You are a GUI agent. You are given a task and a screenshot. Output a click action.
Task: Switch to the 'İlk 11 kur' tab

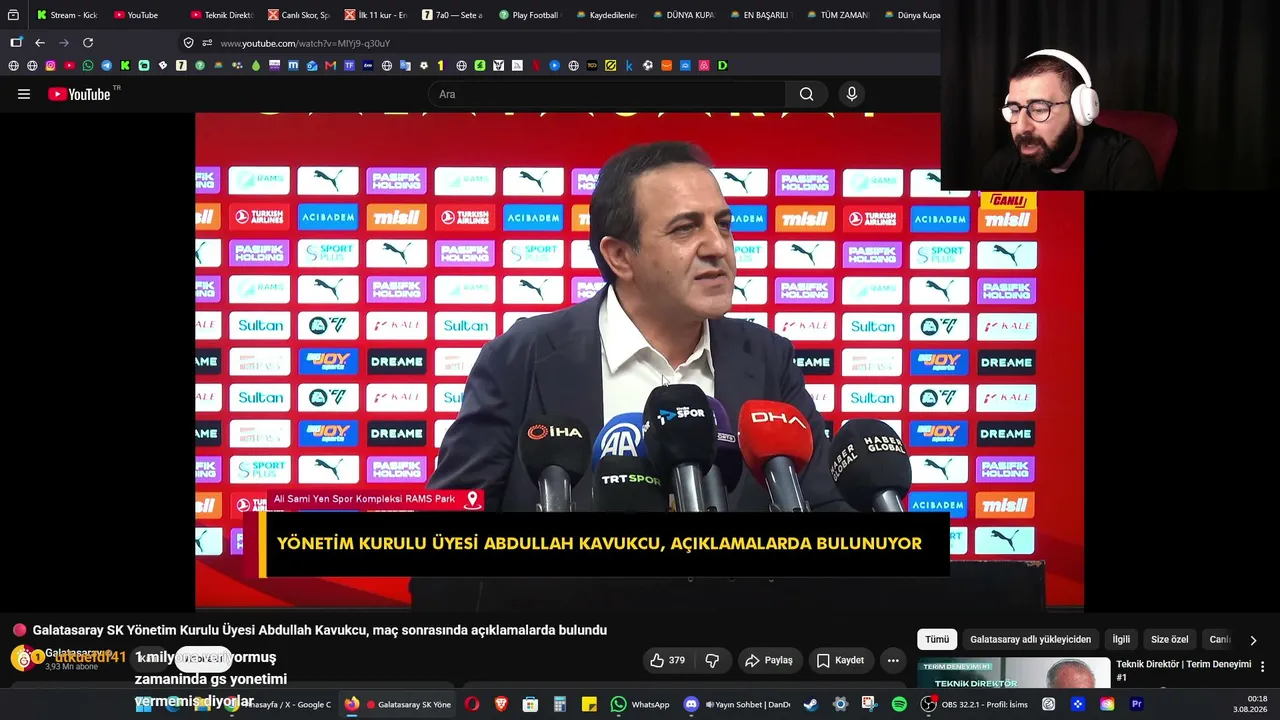[x=375, y=15]
